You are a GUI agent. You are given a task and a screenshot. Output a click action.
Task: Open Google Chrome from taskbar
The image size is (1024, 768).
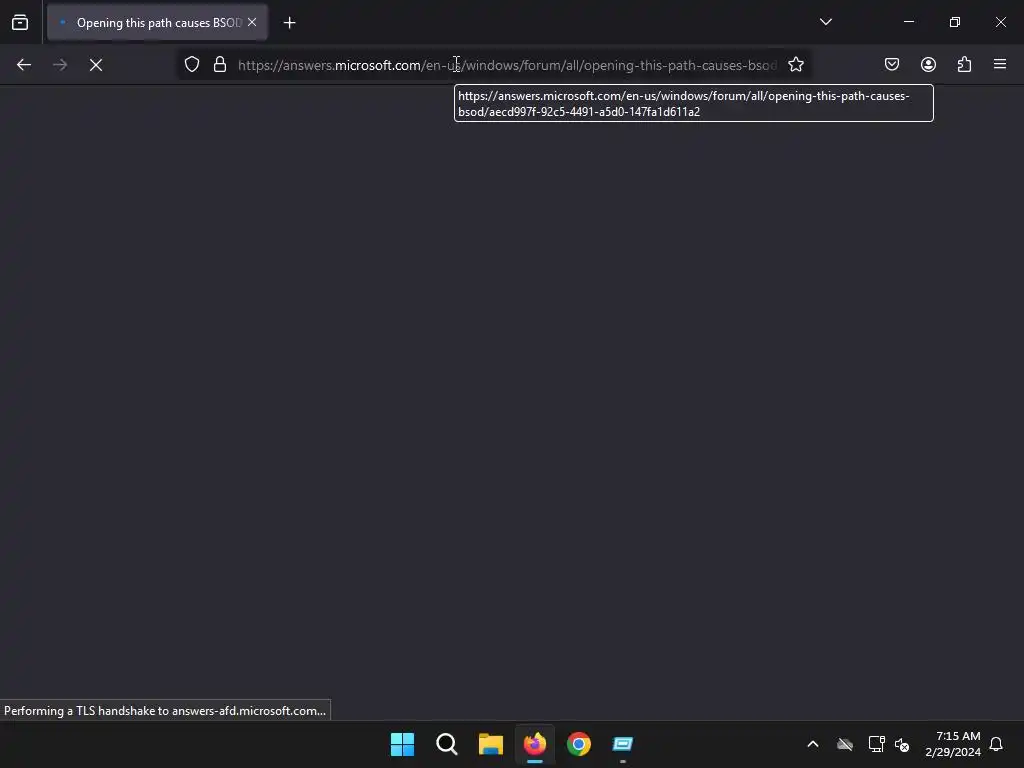tap(579, 744)
